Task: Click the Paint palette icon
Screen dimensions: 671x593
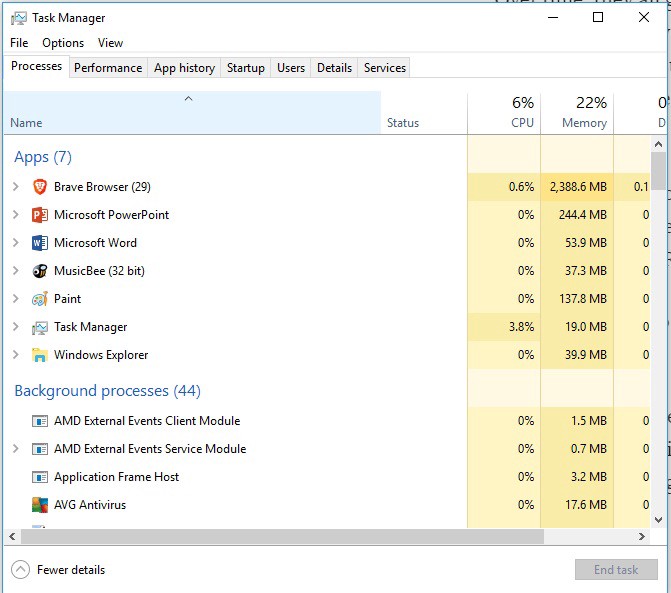Action: pos(40,299)
